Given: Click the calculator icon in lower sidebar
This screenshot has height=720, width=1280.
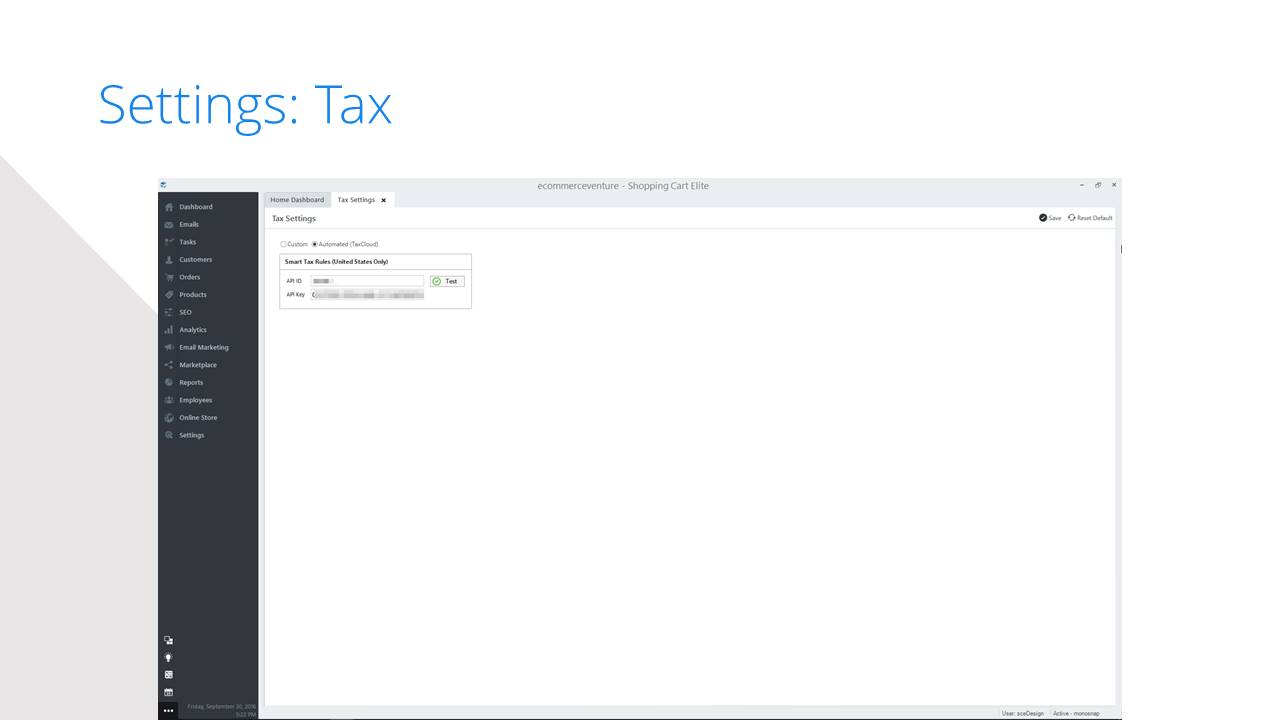Looking at the screenshot, I should (168, 674).
